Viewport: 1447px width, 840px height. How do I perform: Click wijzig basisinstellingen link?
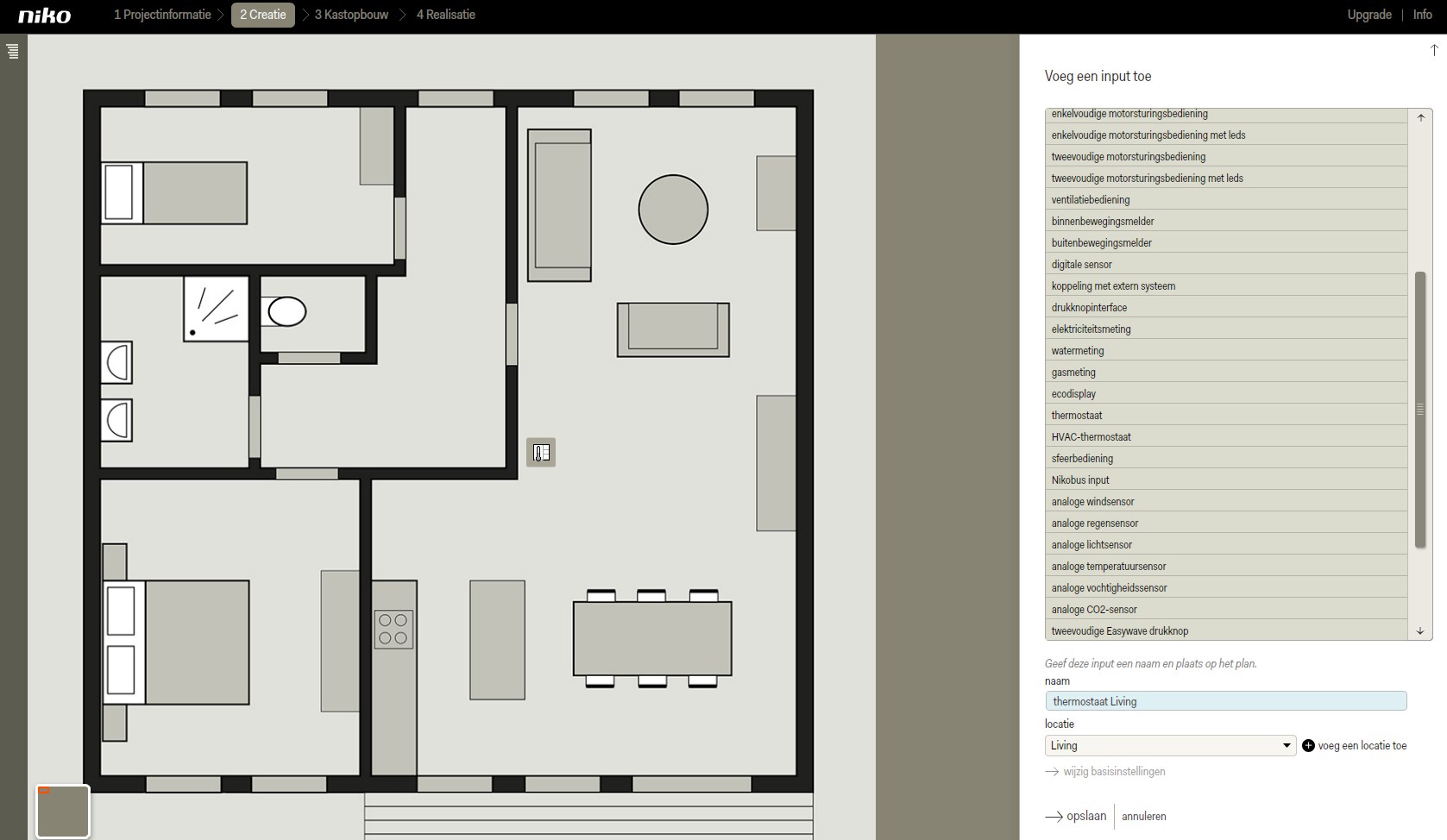1105,772
